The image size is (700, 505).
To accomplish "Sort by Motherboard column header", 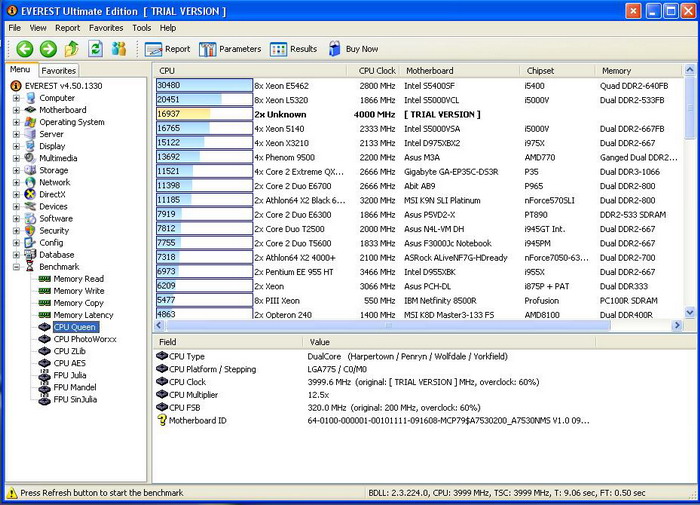I will 460,71.
